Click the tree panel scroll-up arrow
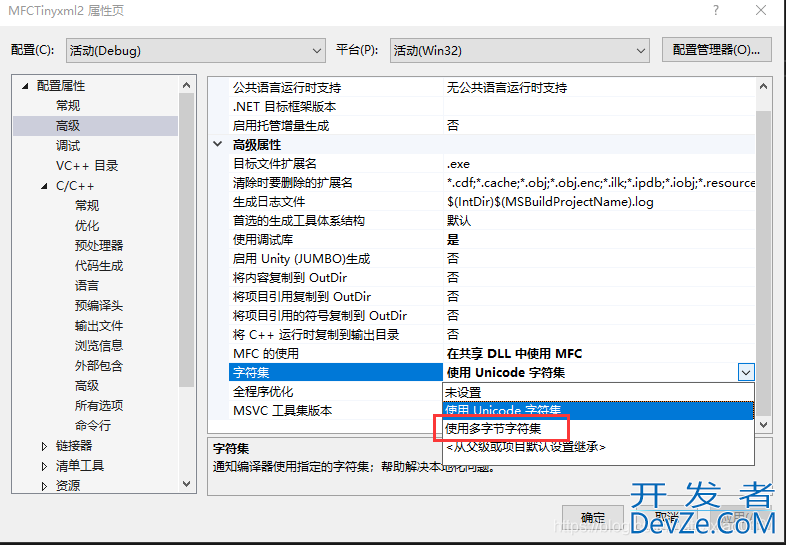Viewport: 786px width, 545px height. 186,86
